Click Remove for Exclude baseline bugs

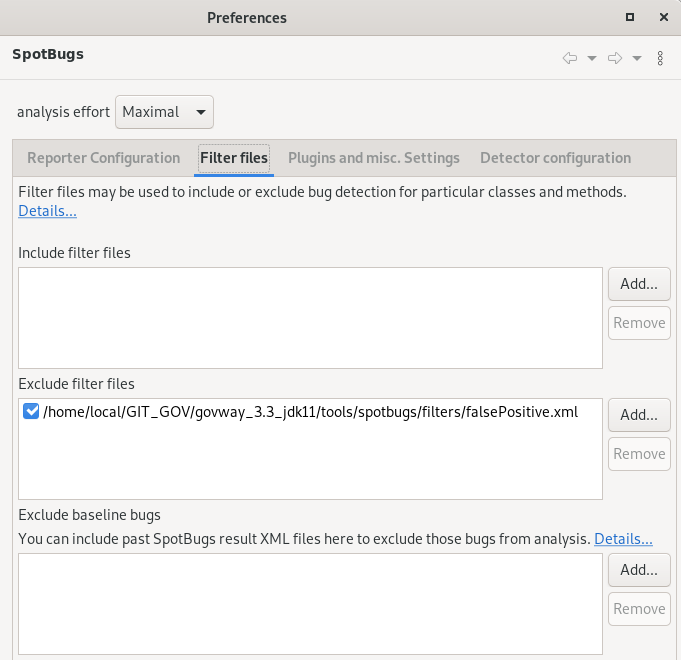639,609
